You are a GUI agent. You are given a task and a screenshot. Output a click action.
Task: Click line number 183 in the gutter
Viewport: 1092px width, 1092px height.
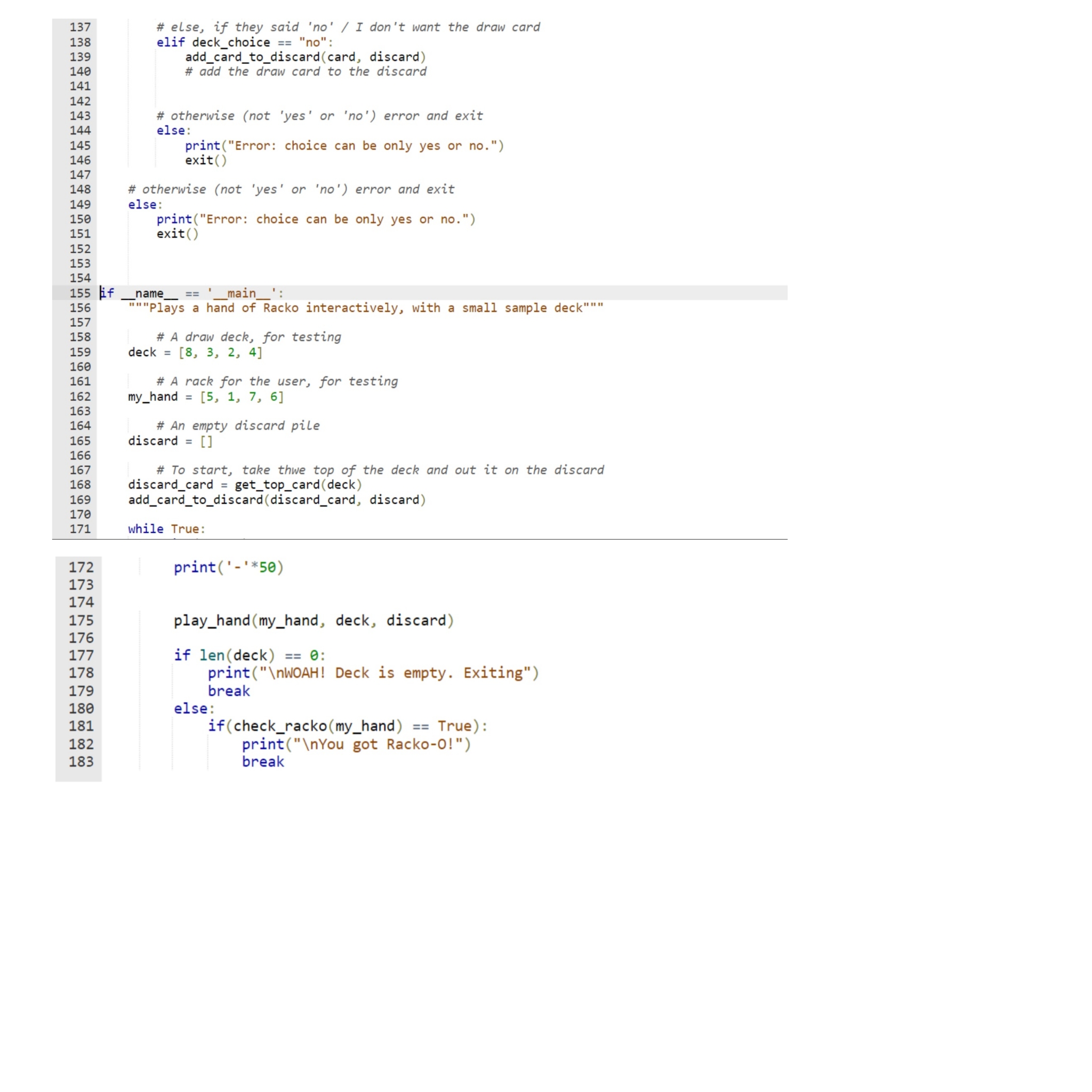coord(81,761)
